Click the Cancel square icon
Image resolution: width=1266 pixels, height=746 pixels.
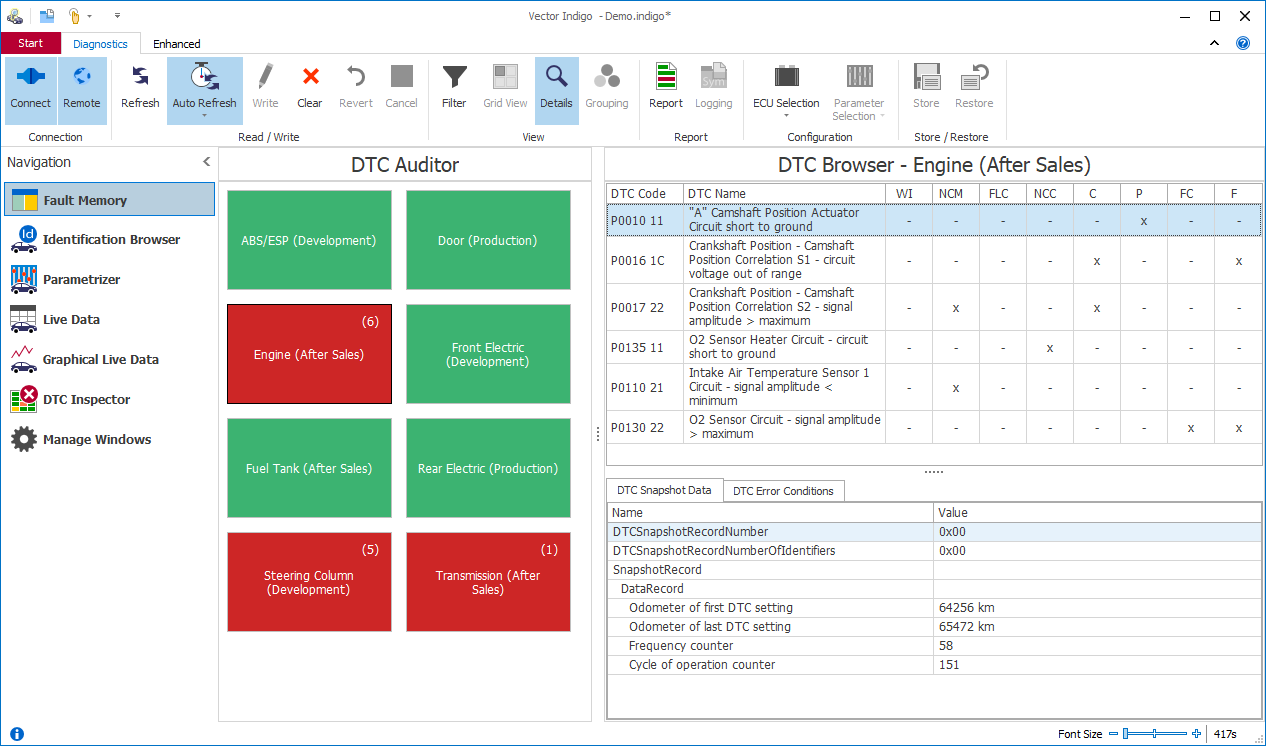coord(401,77)
